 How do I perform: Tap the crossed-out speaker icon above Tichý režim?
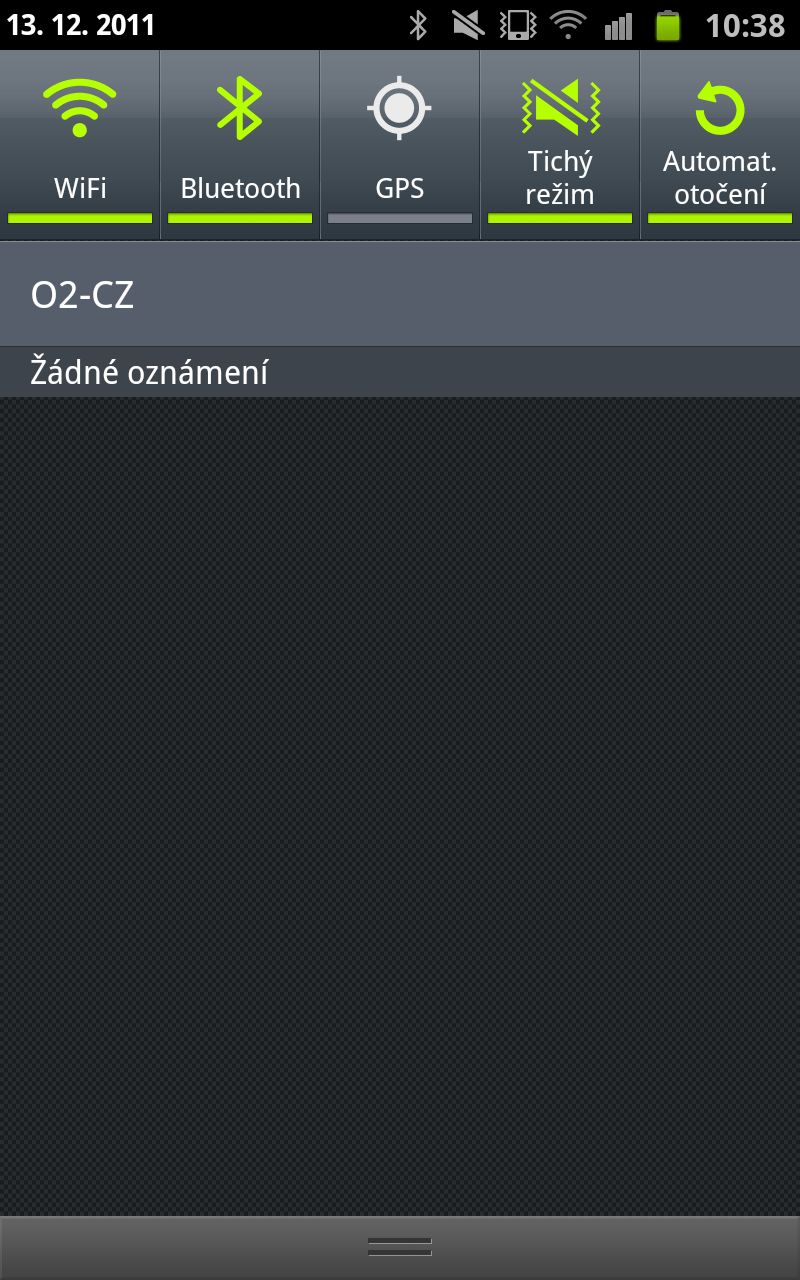coord(560,108)
